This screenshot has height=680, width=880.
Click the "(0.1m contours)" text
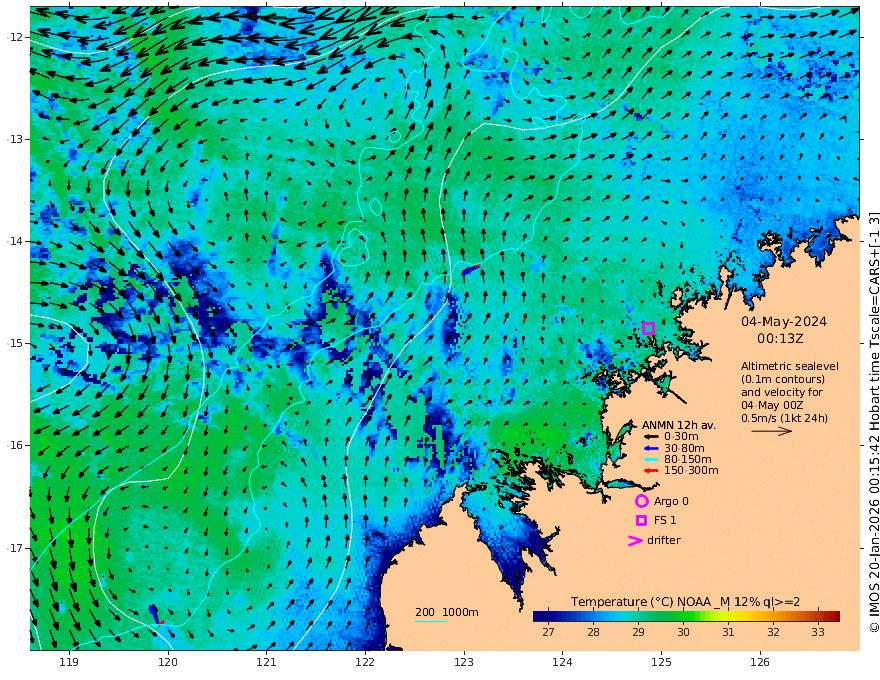click(783, 379)
